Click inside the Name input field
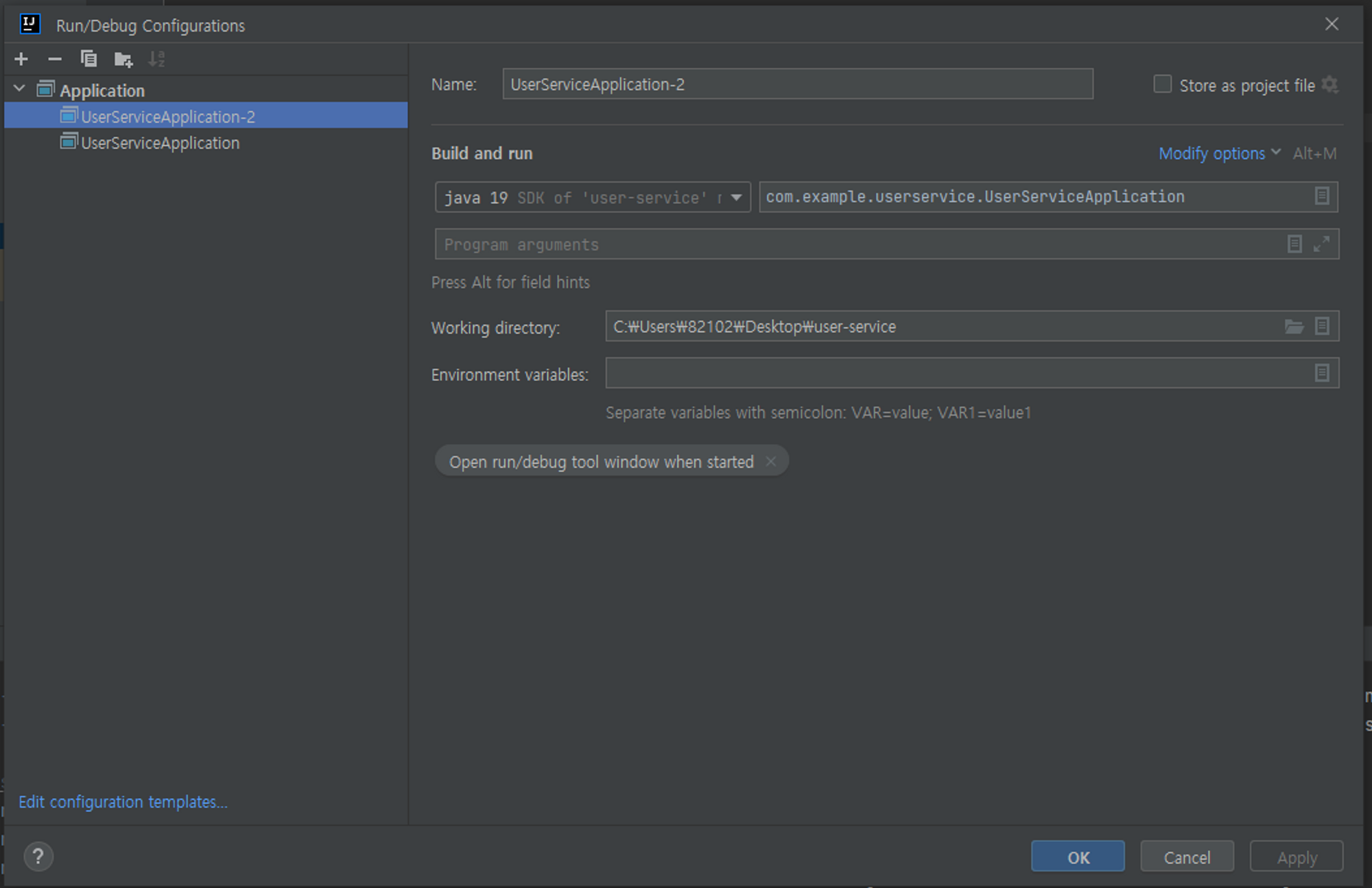The height and width of the screenshot is (888, 1372). 796,84
